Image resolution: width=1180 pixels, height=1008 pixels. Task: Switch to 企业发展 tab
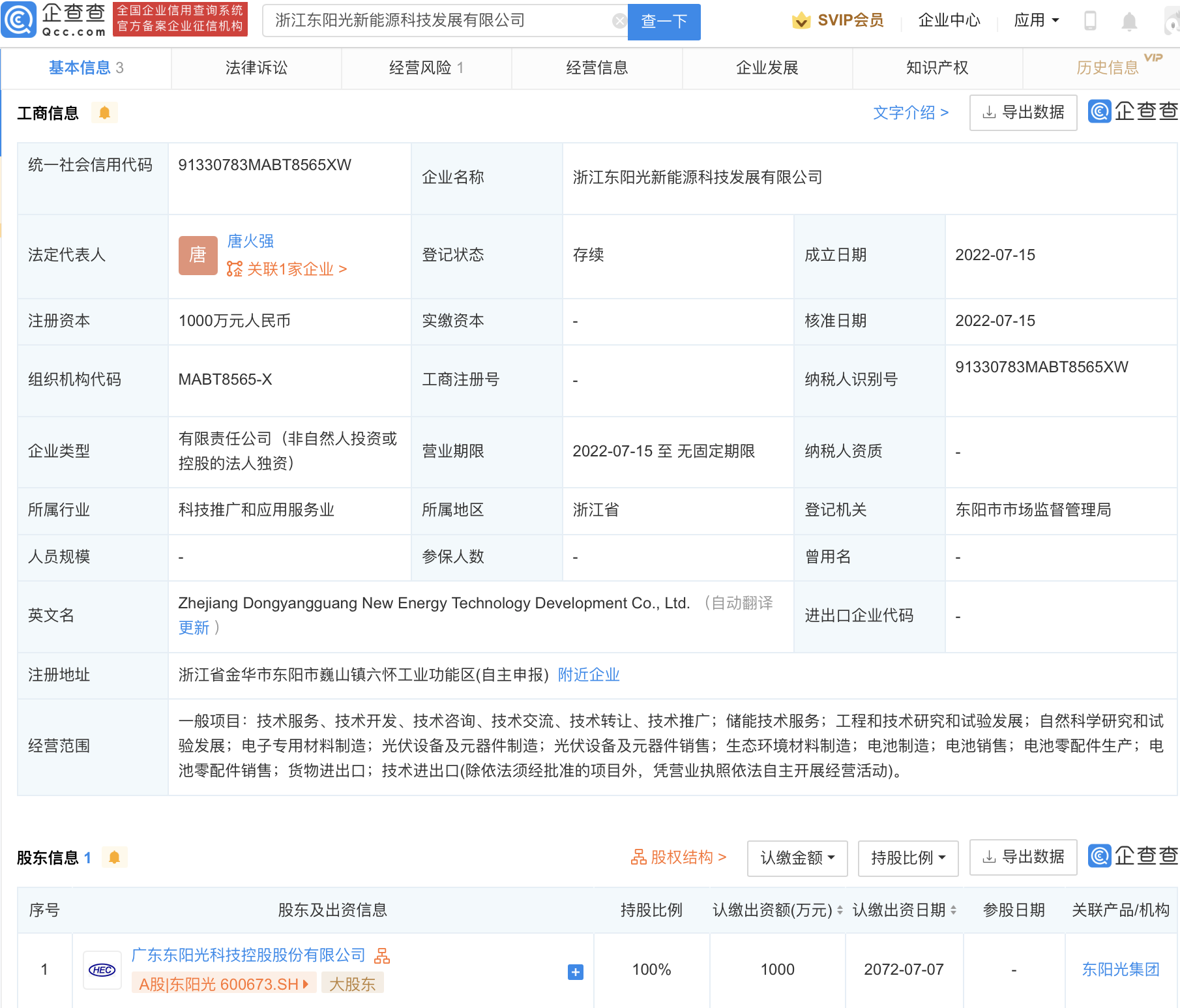pyautogui.click(x=767, y=68)
